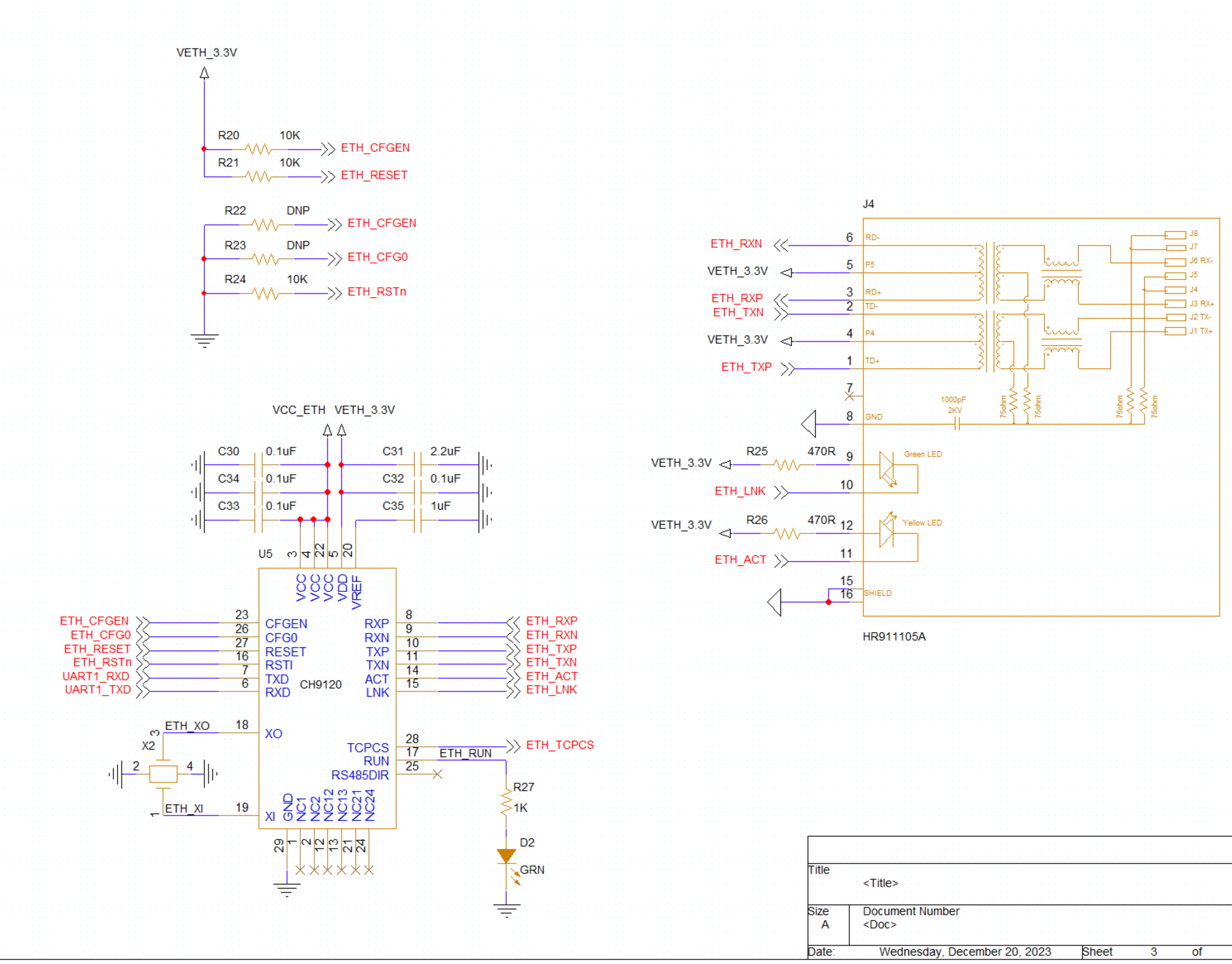This screenshot has height=964, width=1232.
Task: Click ETH_CFG0 label next to R23
Action: 378,257
